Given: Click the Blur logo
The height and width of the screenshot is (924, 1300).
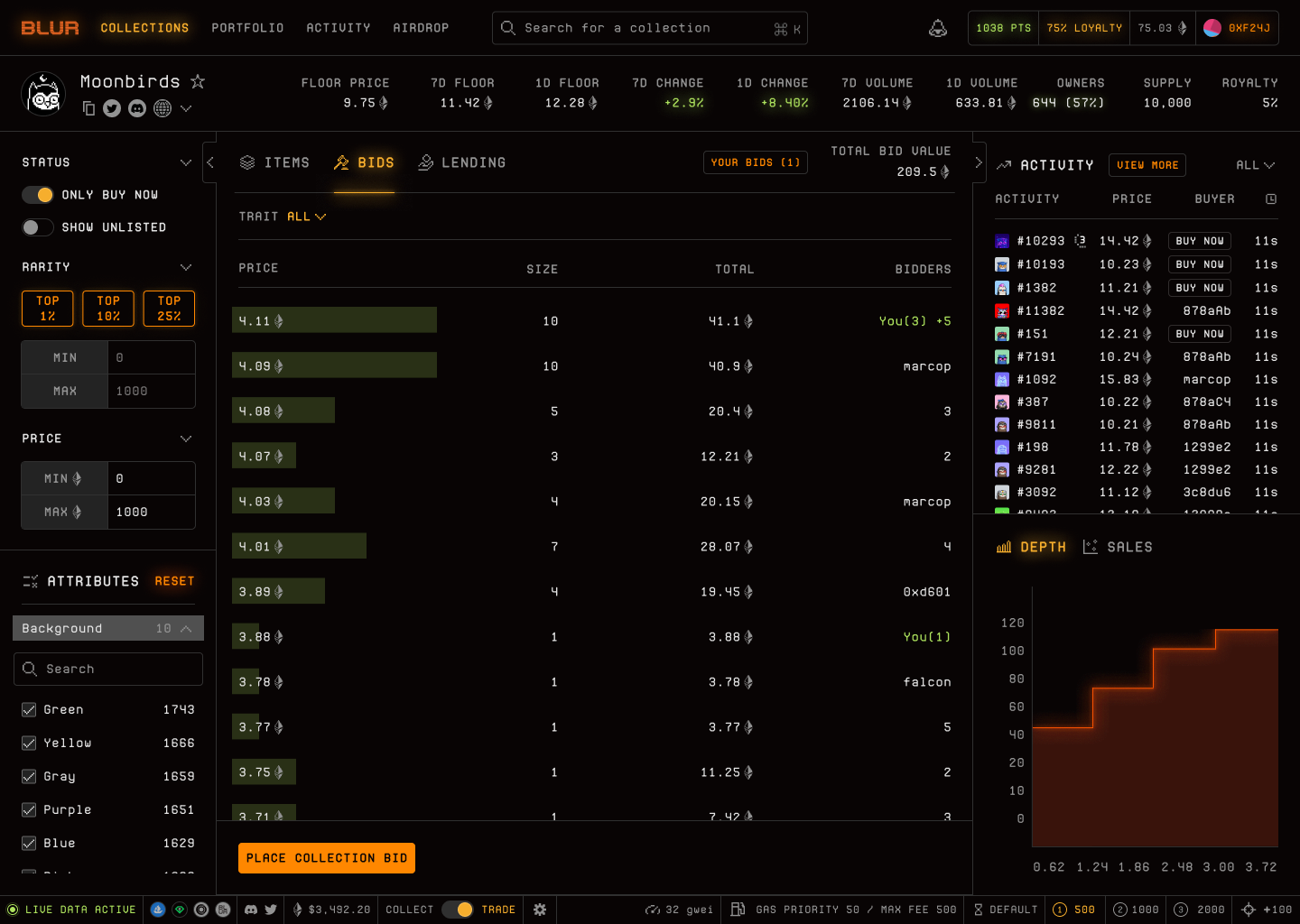Looking at the screenshot, I should [51, 28].
